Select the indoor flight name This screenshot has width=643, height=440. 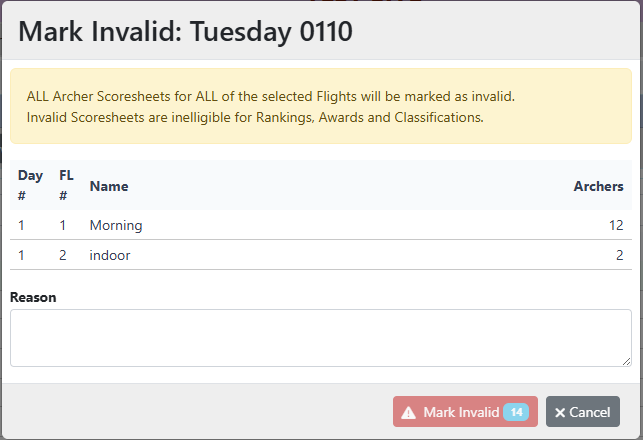coord(110,255)
